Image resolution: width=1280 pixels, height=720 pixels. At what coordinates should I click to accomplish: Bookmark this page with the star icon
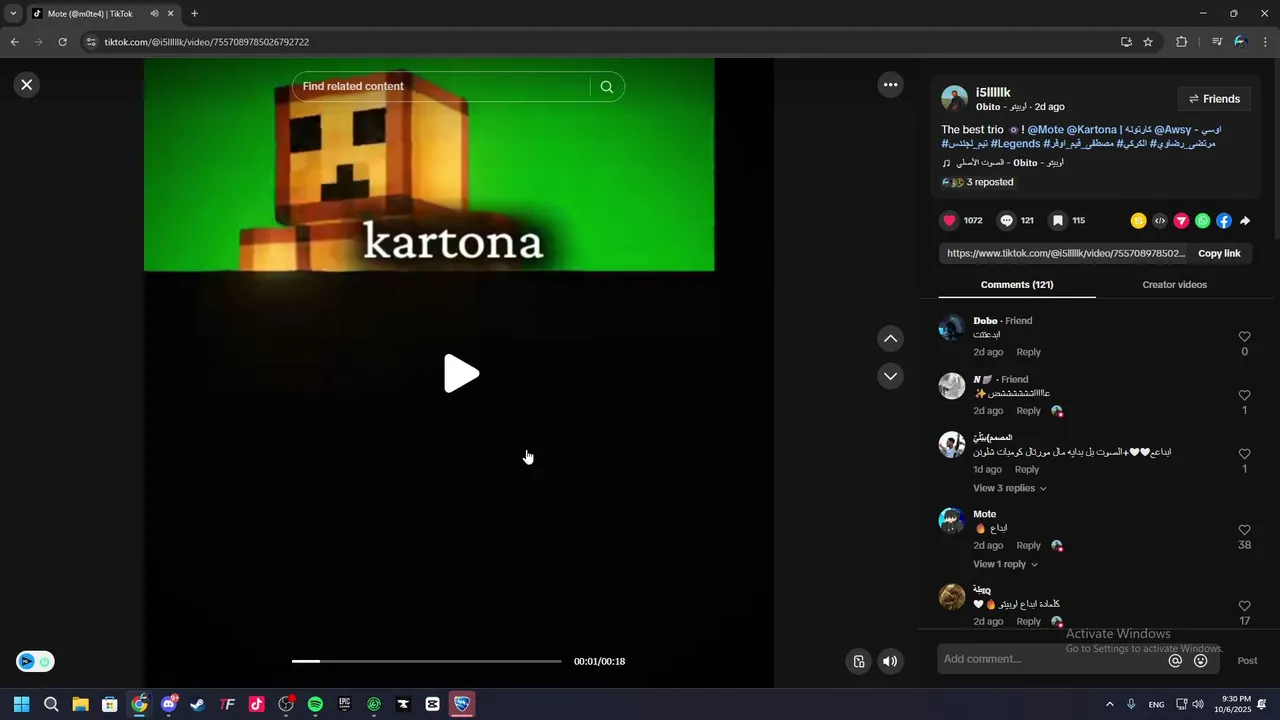[1148, 42]
